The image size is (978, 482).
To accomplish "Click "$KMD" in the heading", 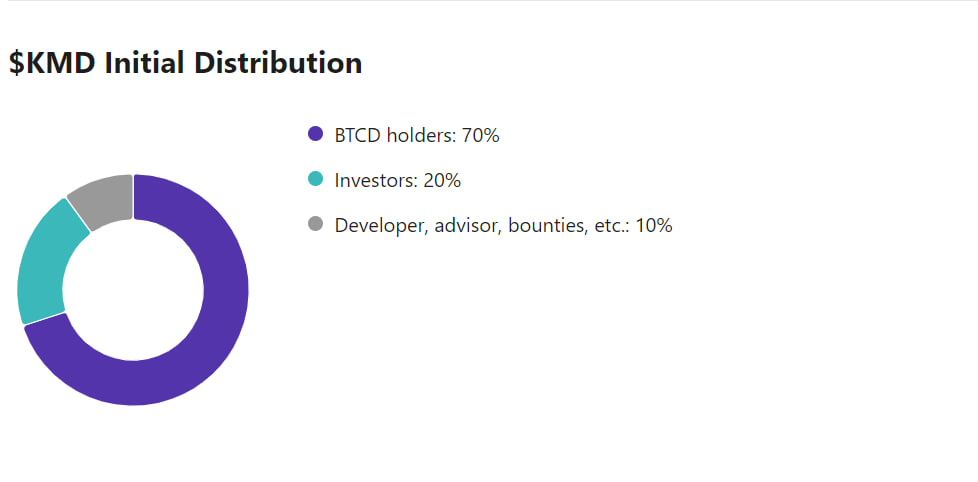I will click(x=52, y=63).
